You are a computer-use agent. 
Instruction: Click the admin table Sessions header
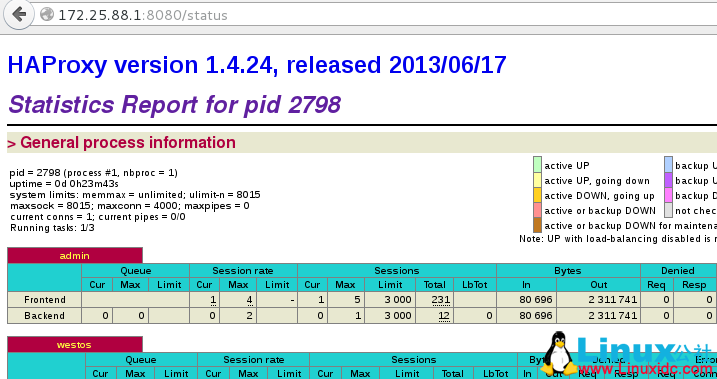click(x=397, y=271)
